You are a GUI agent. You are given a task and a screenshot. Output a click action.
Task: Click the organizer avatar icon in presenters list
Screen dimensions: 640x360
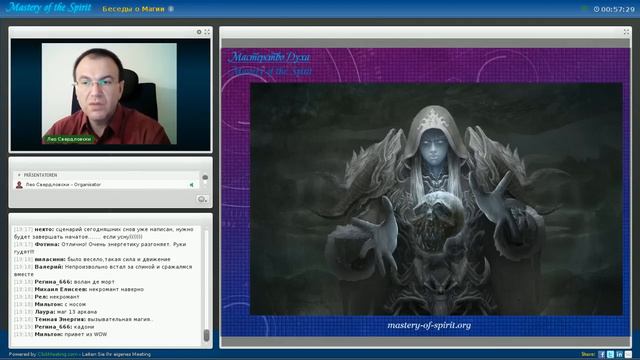tap(19, 185)
